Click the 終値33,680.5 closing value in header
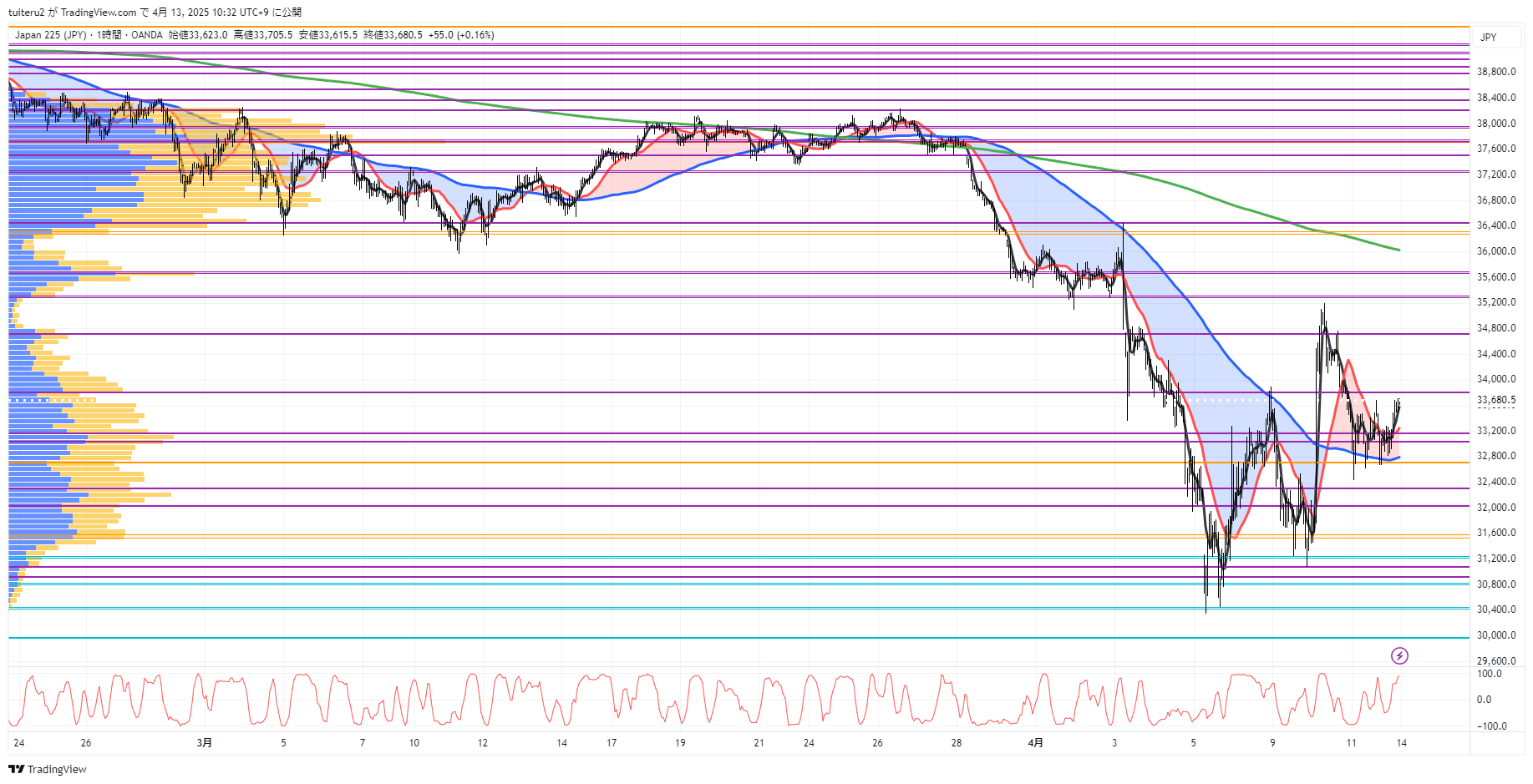Screen dimensions: 1533x784 (393, 35)
